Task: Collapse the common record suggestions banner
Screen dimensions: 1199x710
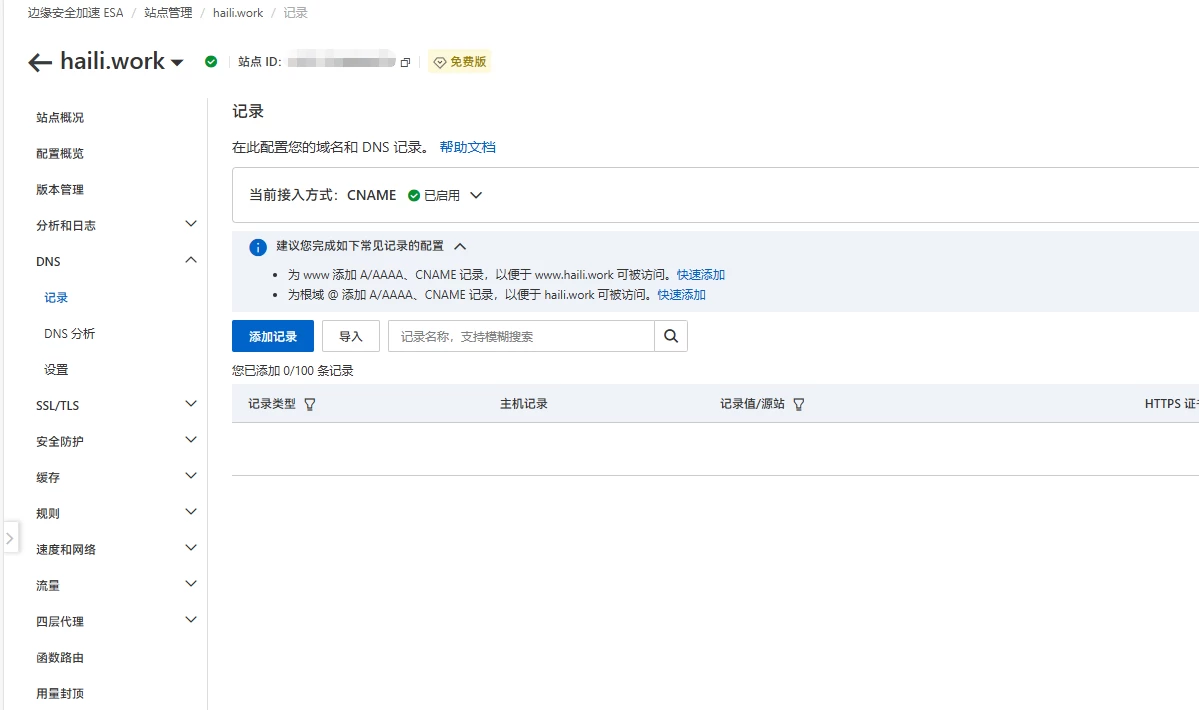Action: pos(460,246)
